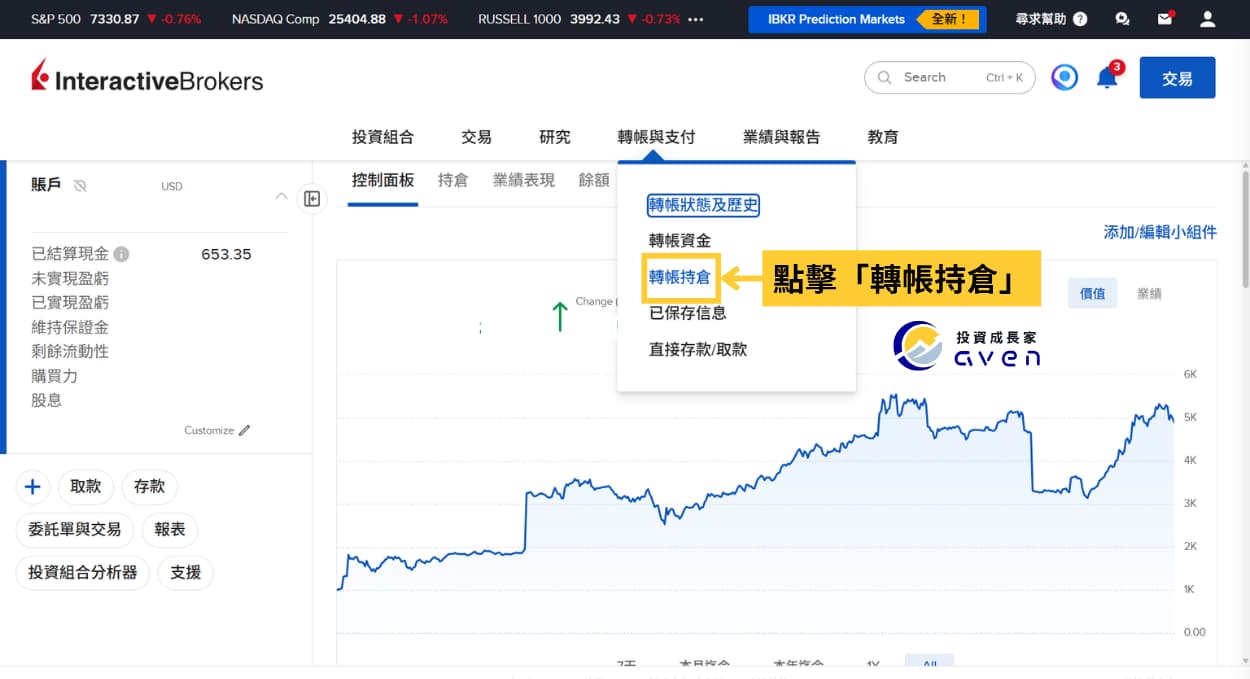Switch to 控制面板 tab
Viewport: 1250px width, 679px height.
click(x=383, y=180)
